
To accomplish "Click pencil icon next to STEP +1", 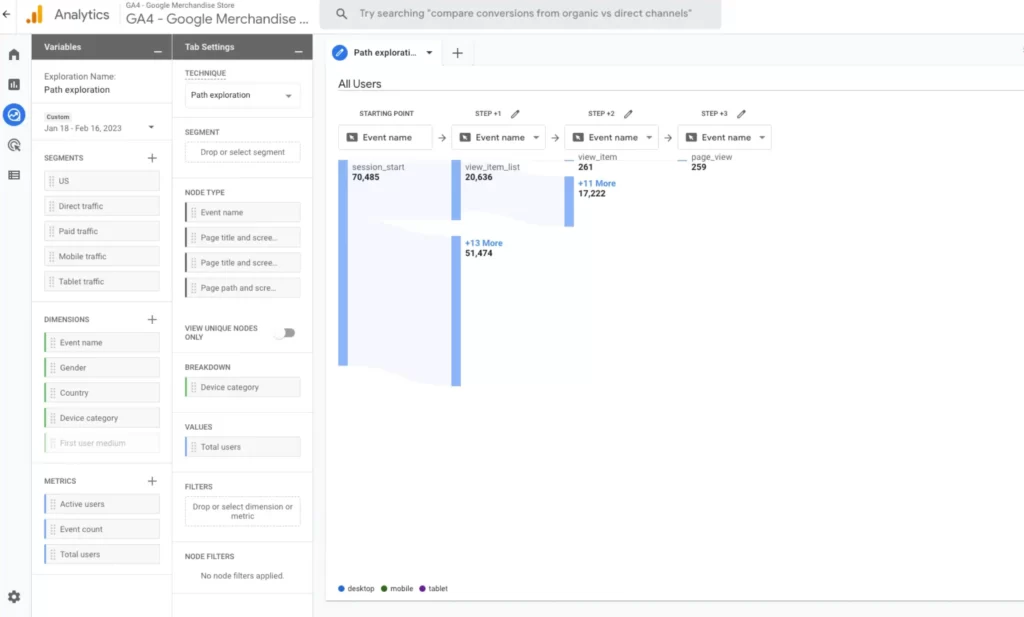I will point(515,114).
